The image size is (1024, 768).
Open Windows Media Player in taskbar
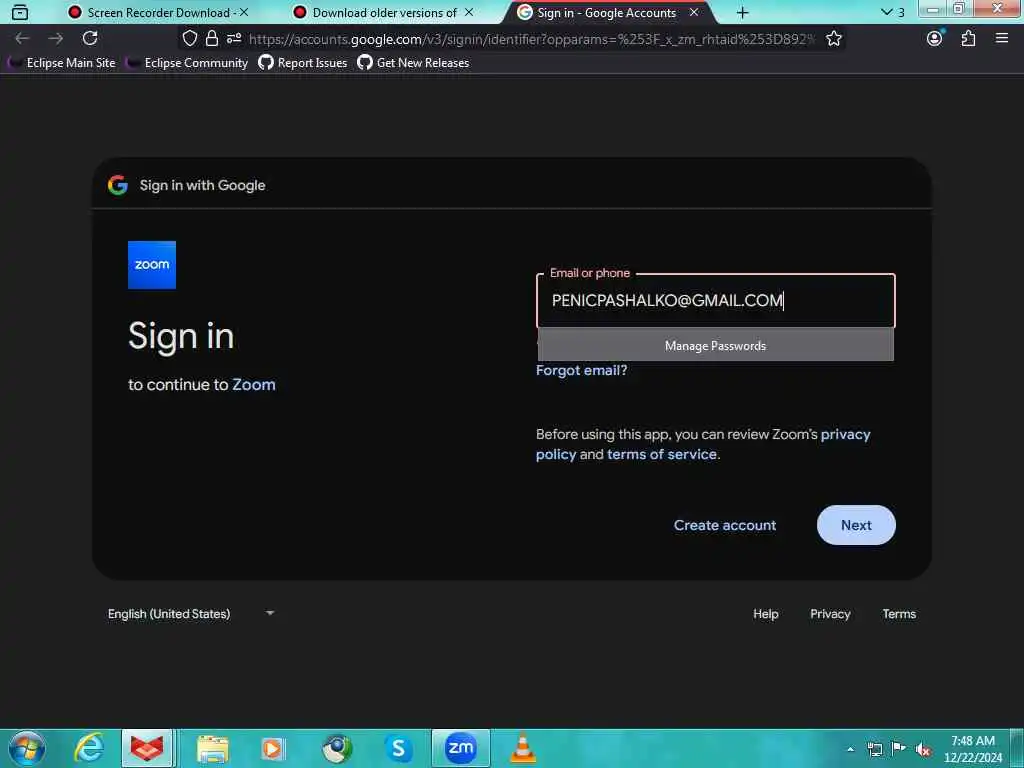273,748
